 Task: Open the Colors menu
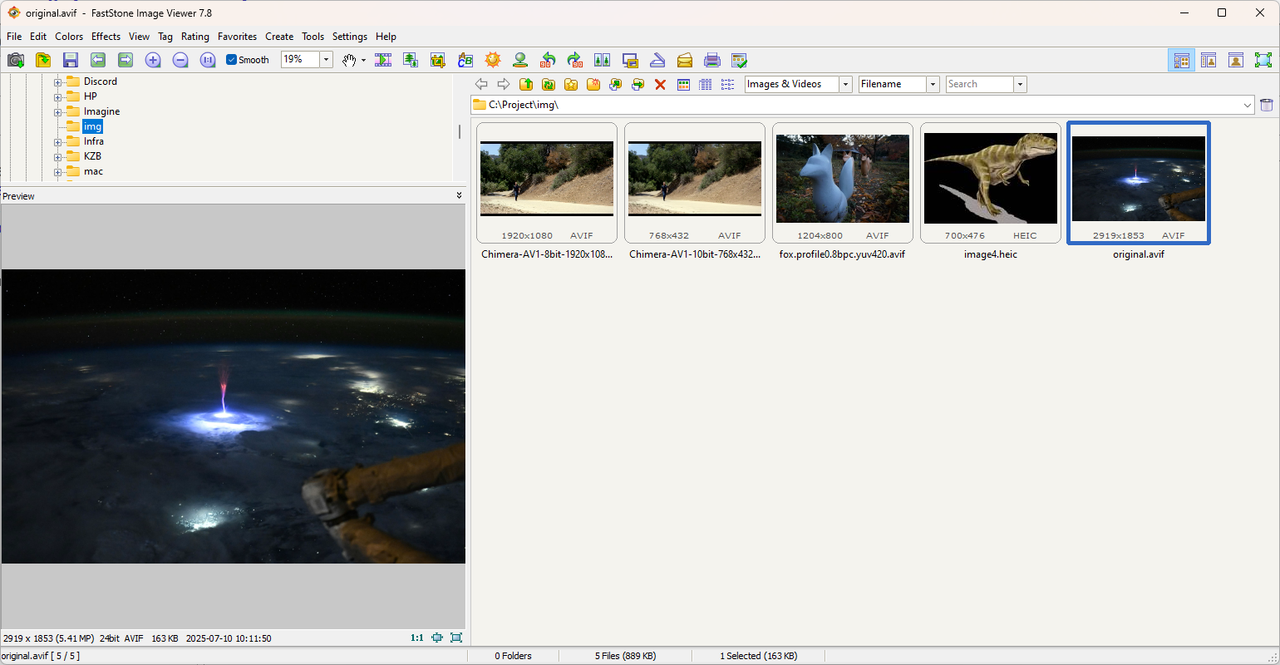(69, 37)
